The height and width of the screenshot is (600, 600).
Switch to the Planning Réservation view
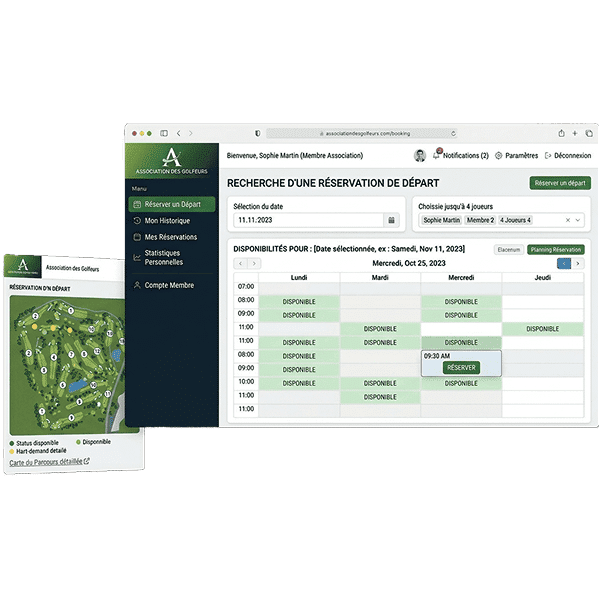pyautogui.click(x=555, y=249)
